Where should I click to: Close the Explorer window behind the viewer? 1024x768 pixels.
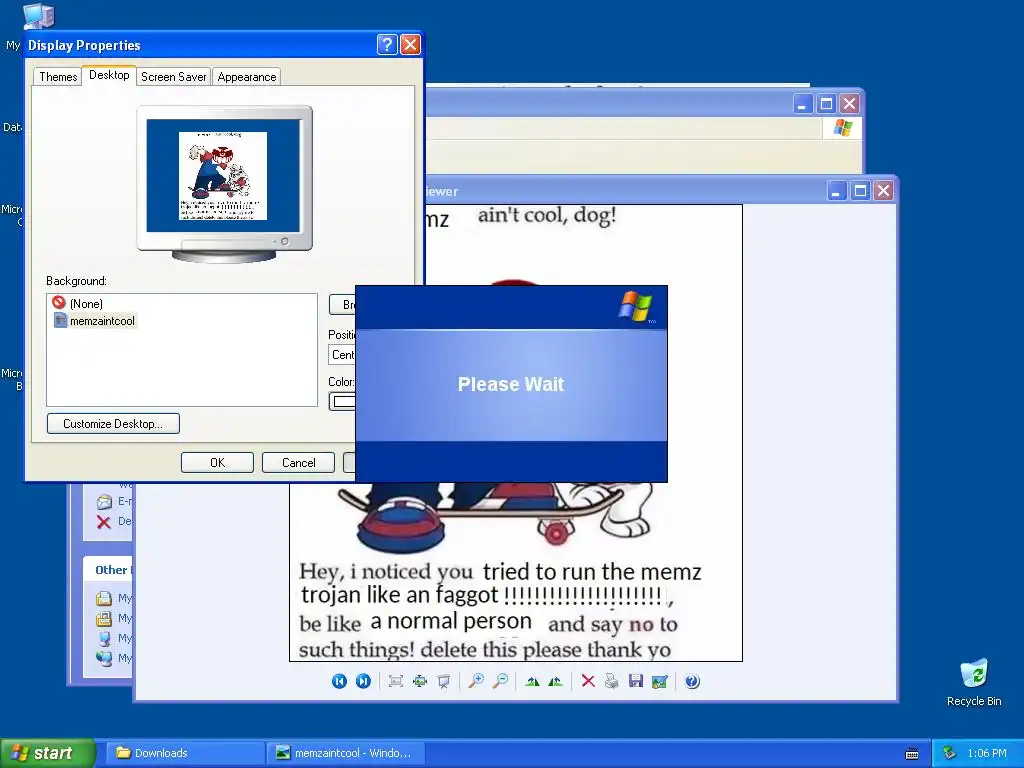click(849, 103)
